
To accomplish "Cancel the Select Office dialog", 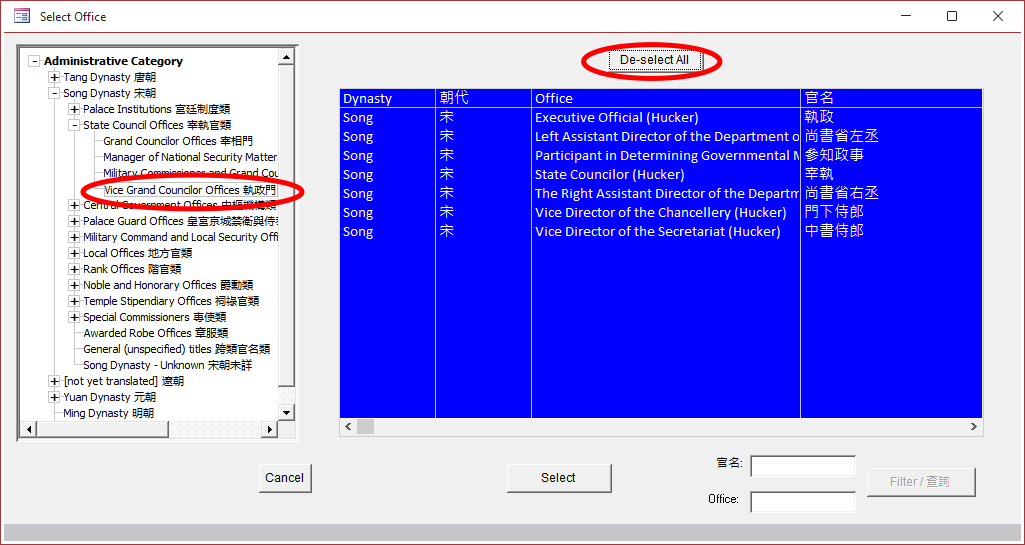I will click(284, 478).
